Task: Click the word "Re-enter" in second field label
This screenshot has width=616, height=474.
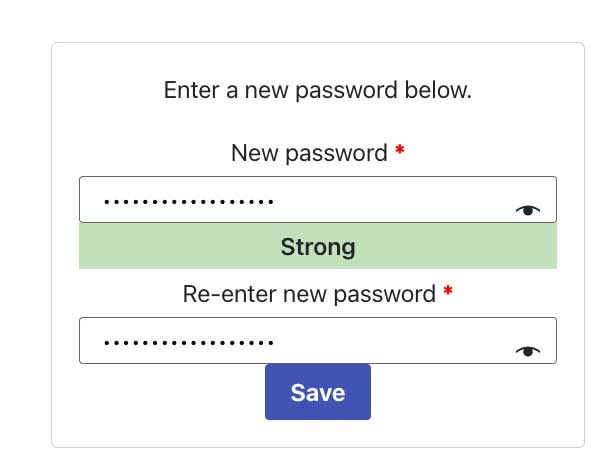Action: (221, 294)
